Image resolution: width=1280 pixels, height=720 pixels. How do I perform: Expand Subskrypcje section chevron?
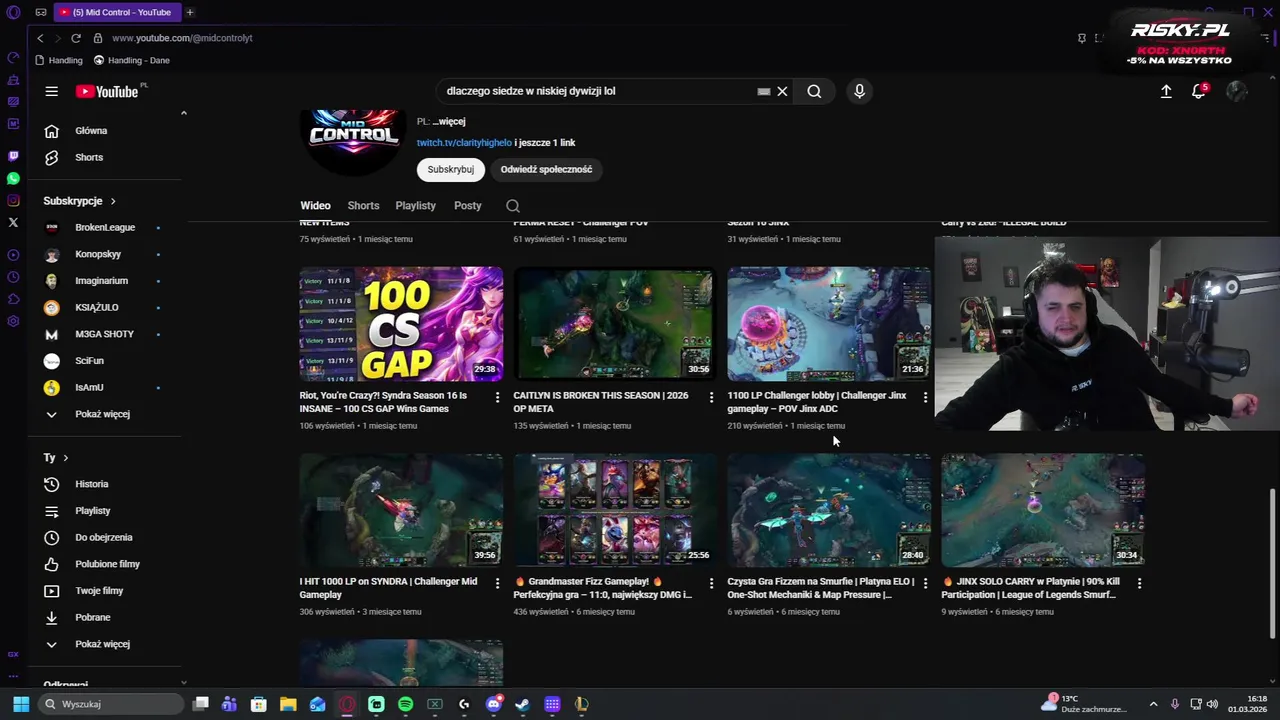pos(113,201)
